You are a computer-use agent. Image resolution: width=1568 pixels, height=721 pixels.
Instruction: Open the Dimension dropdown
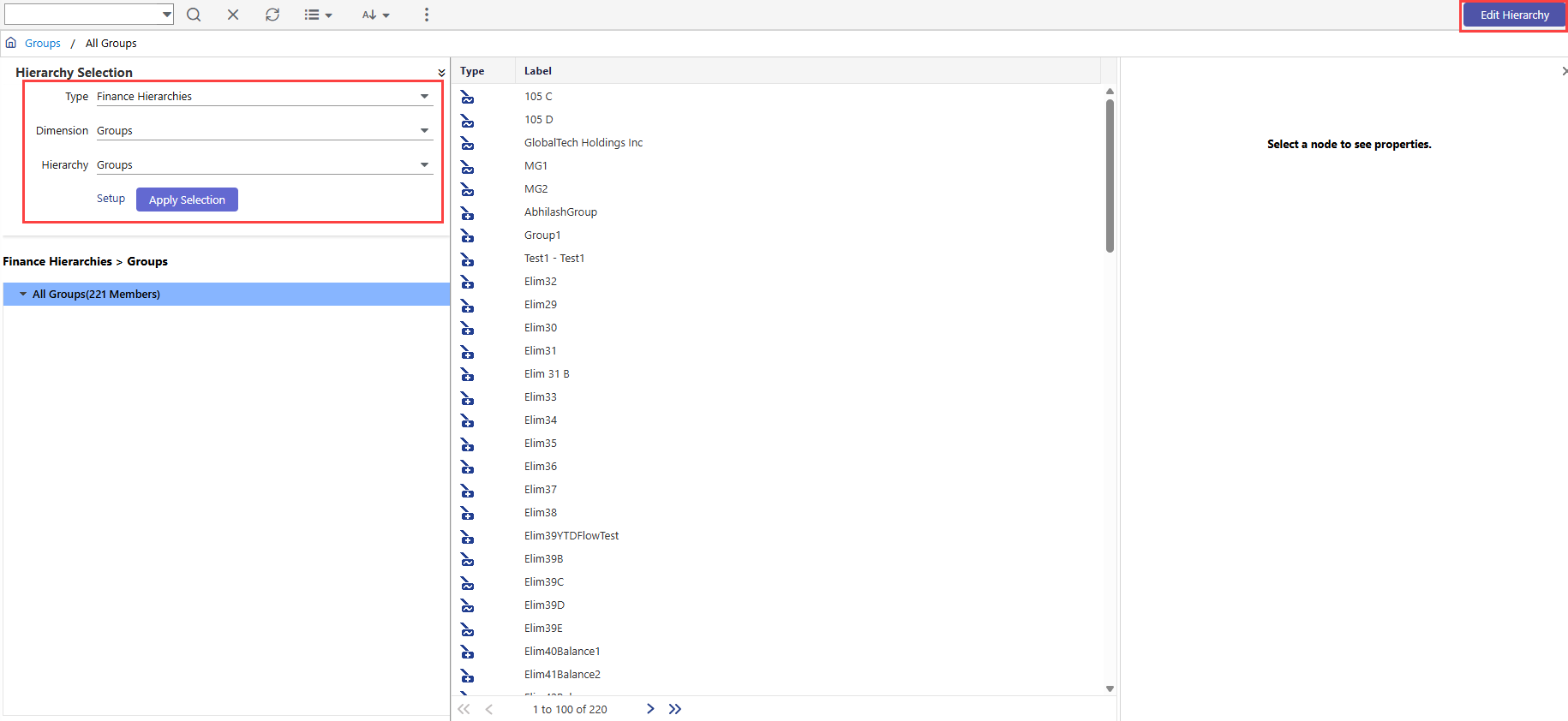tap(264, 131)
